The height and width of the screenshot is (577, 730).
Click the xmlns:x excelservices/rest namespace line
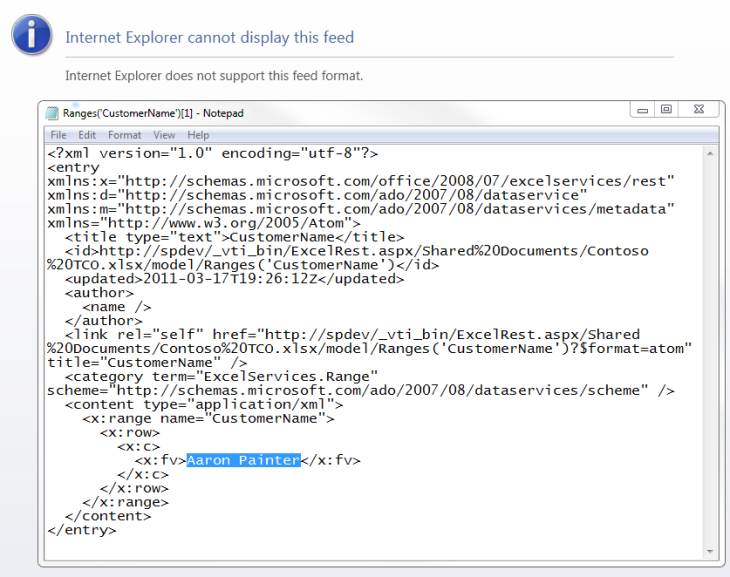pyautogui.click(x=361, y=181)
